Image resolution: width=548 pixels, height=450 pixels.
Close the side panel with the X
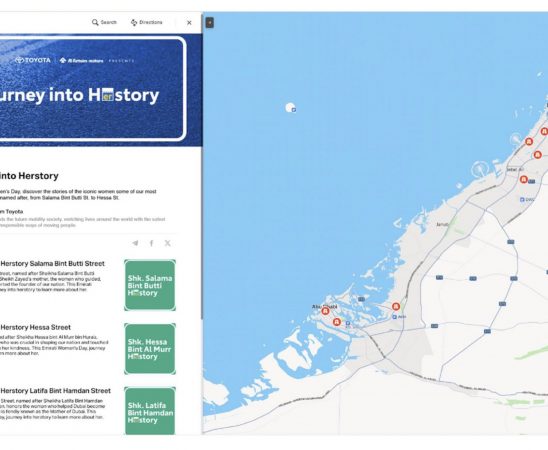point(189,23)
